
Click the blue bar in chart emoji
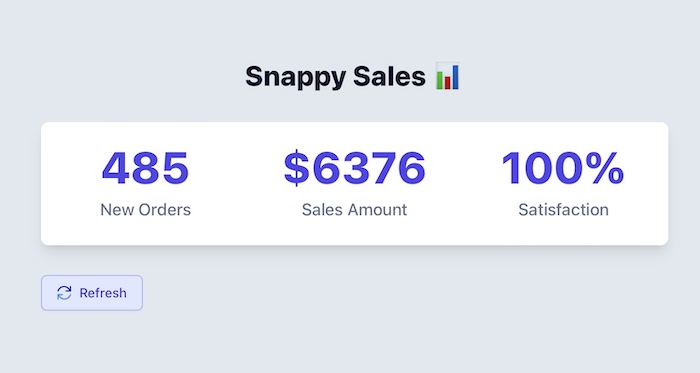[x=454, y=77]
